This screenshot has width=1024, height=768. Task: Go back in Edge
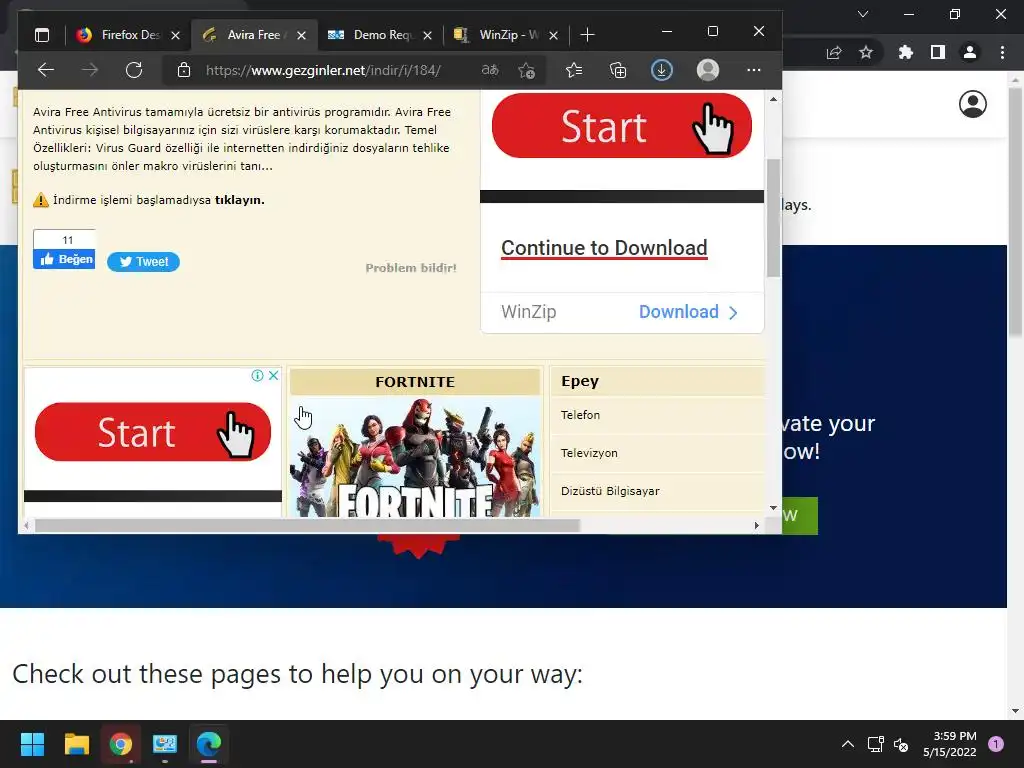(46, 70)
